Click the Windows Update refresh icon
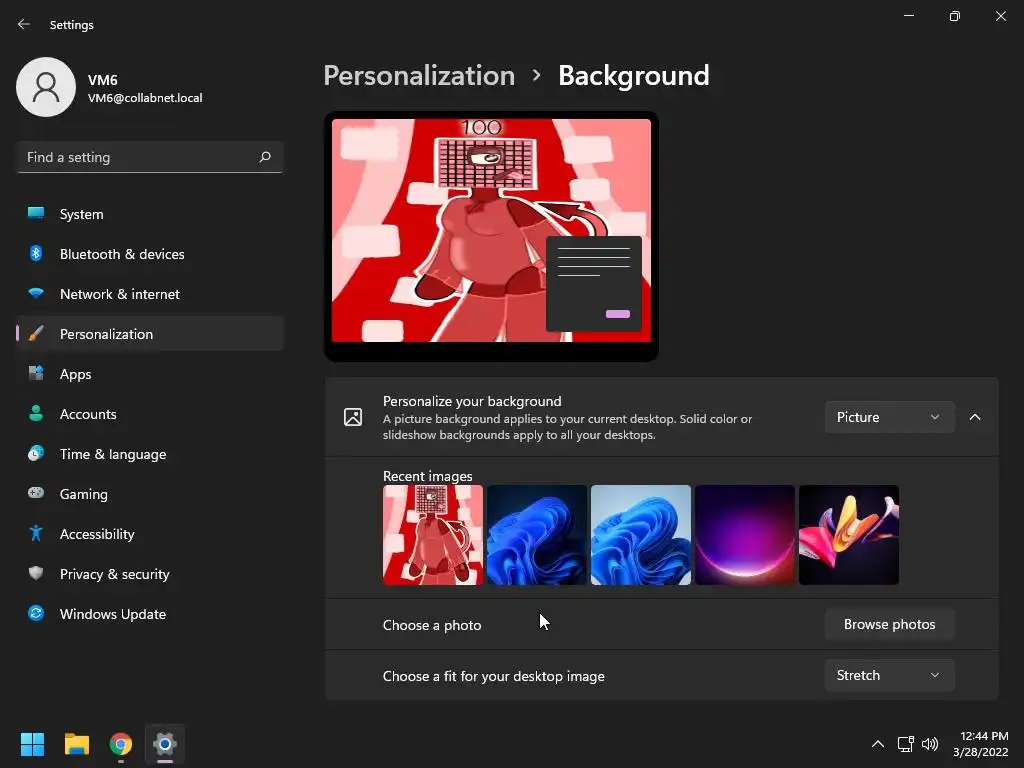The width and height of the screenshot is (1024, 768). (x=36, y=613)
